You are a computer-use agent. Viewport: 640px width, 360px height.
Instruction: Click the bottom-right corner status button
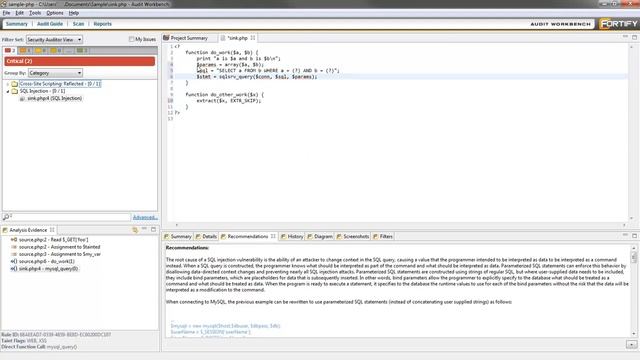pyautogui.click(x=631, y=345)
